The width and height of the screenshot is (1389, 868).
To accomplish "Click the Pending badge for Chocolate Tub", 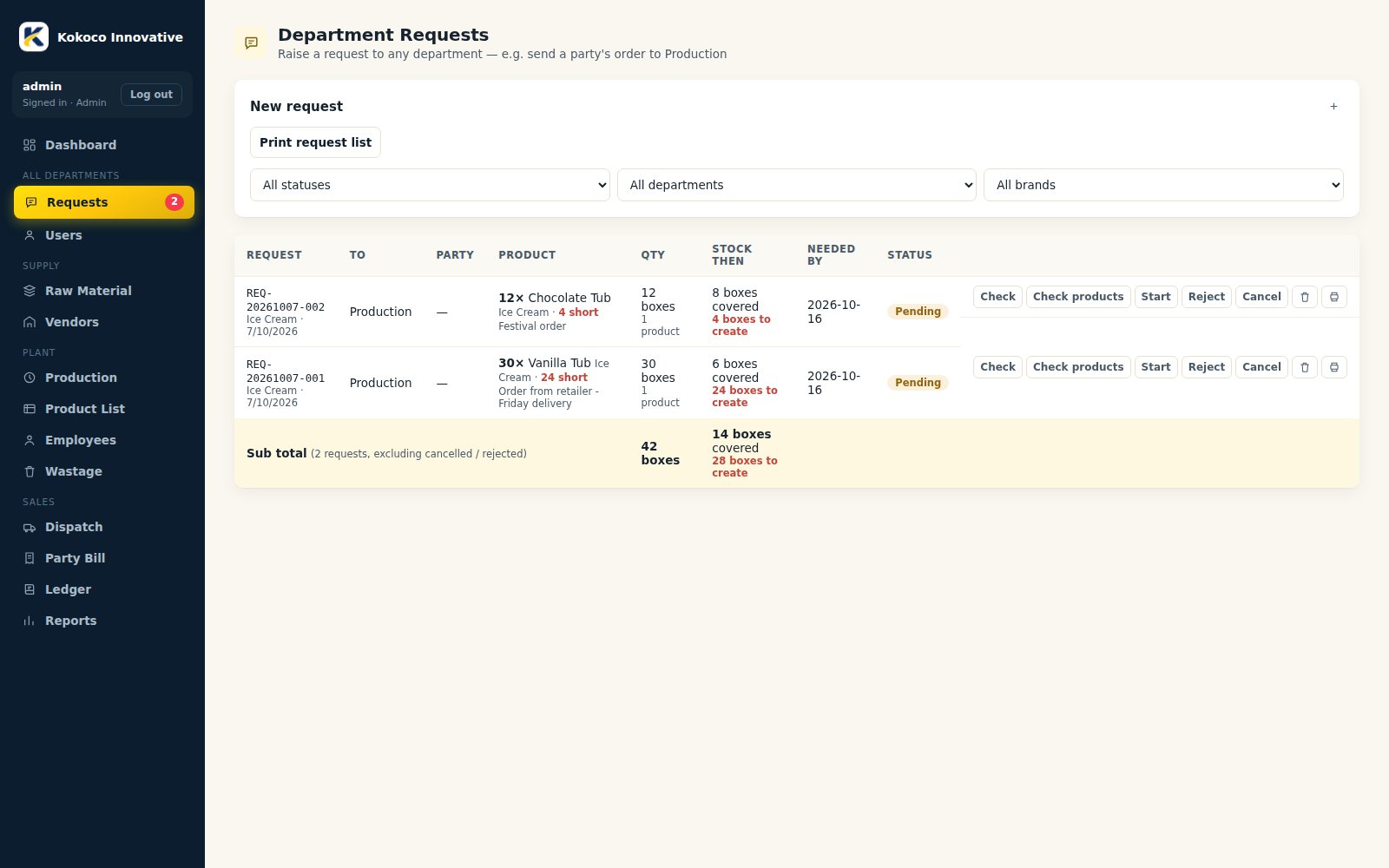I will coord(918,312).
